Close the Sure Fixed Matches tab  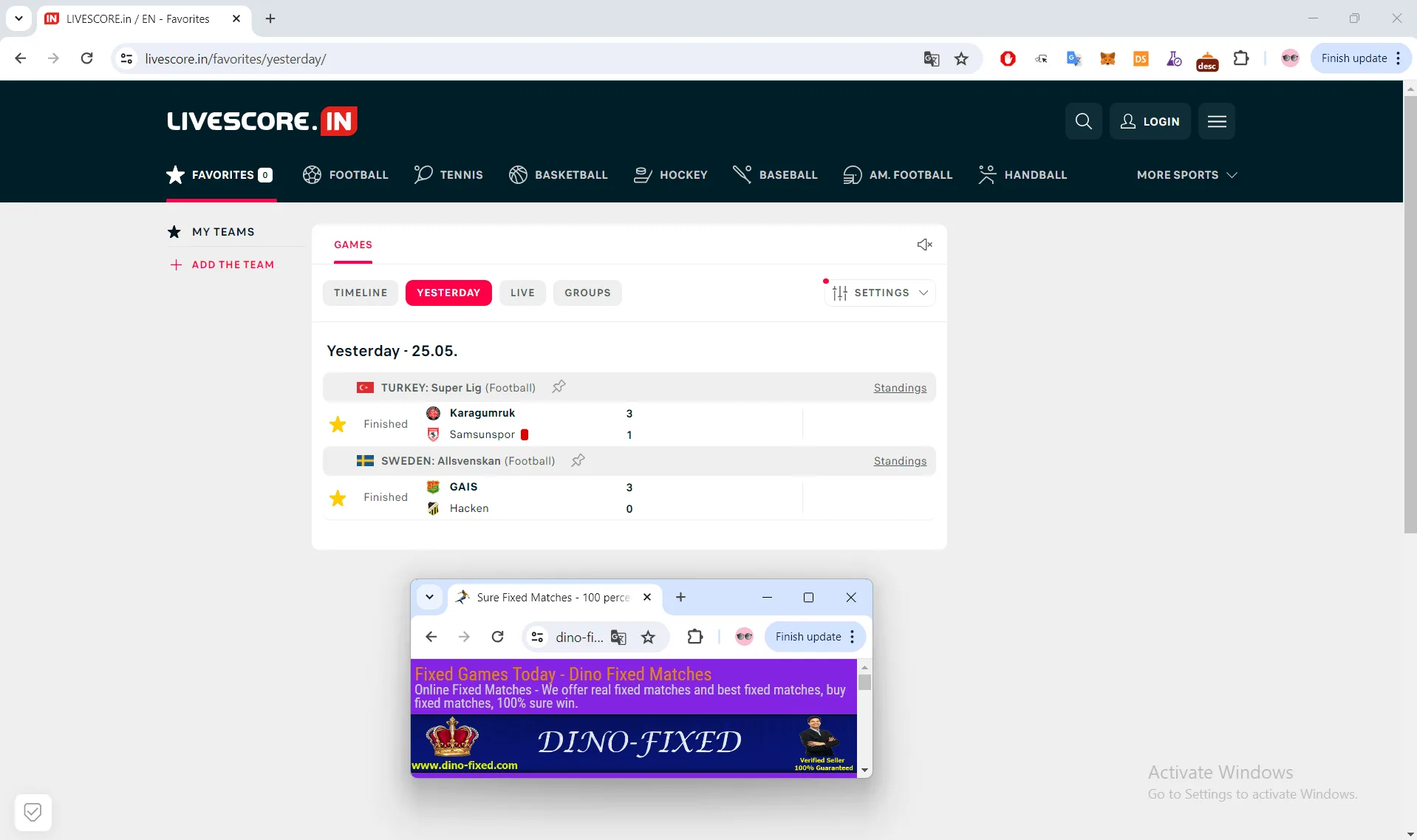(x=647, y=597)
